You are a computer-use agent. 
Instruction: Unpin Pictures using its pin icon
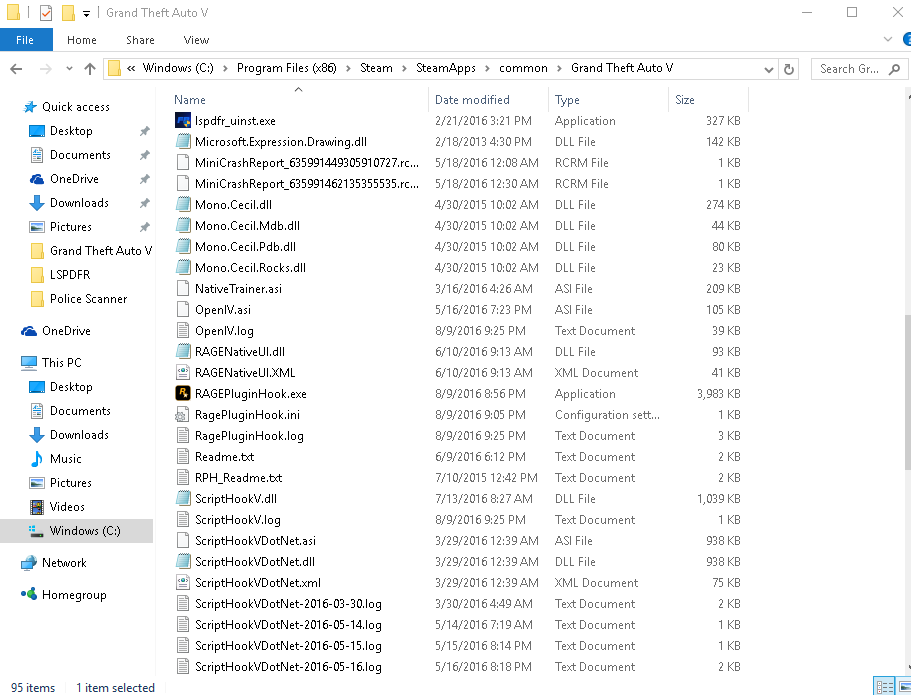[x=145, y=227]
